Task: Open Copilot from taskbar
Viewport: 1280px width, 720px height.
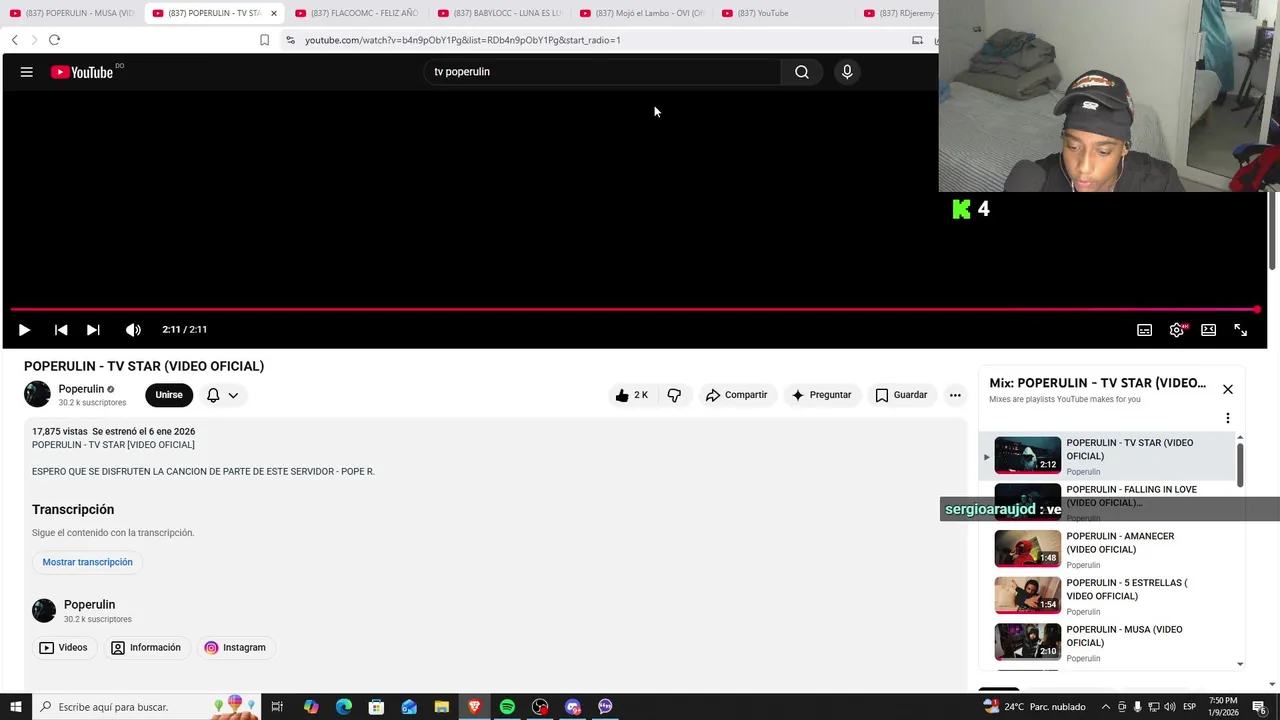Action: [311, 707]
